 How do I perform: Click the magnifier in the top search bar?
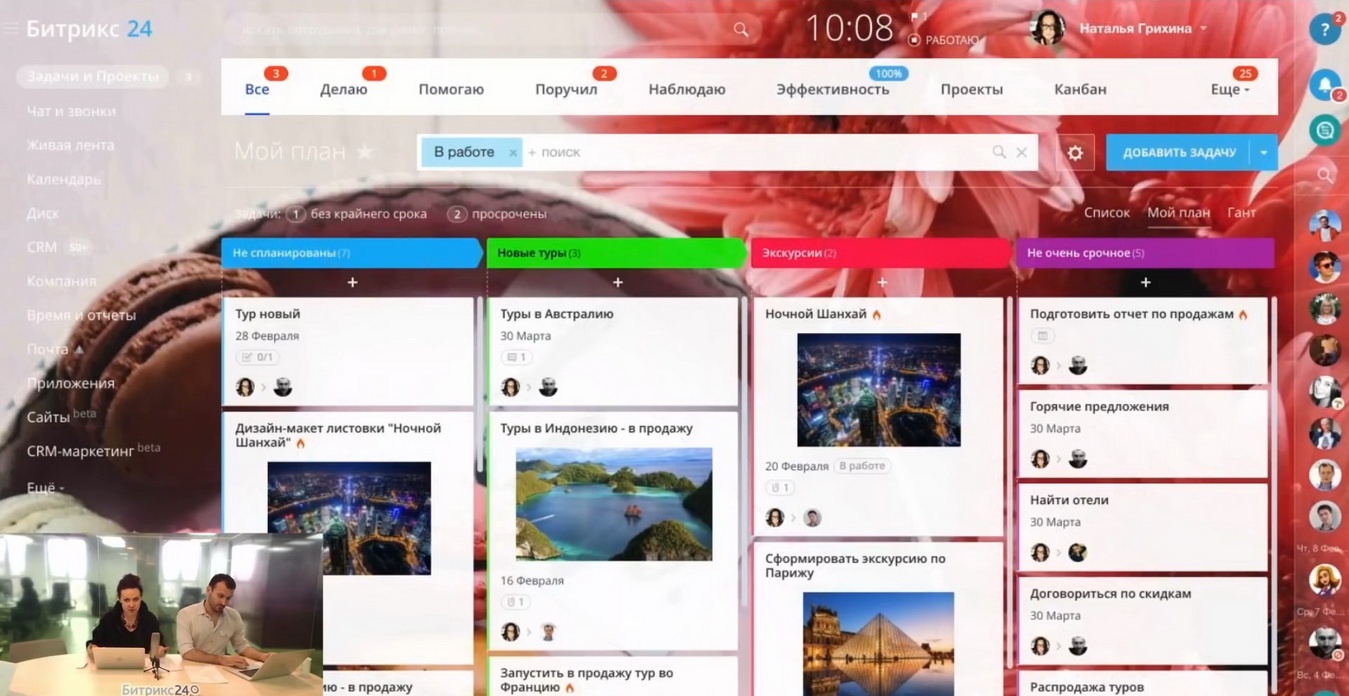click(x=741, y=30)
